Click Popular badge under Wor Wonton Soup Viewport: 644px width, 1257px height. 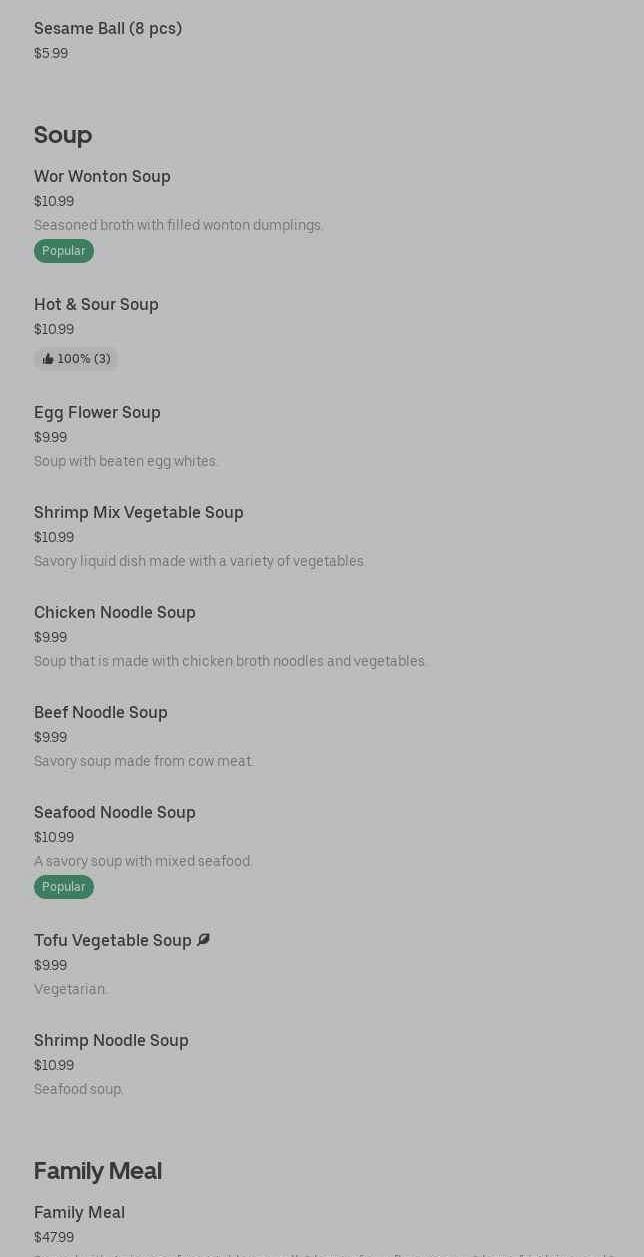pyautogui.click(x=64, y=251)
